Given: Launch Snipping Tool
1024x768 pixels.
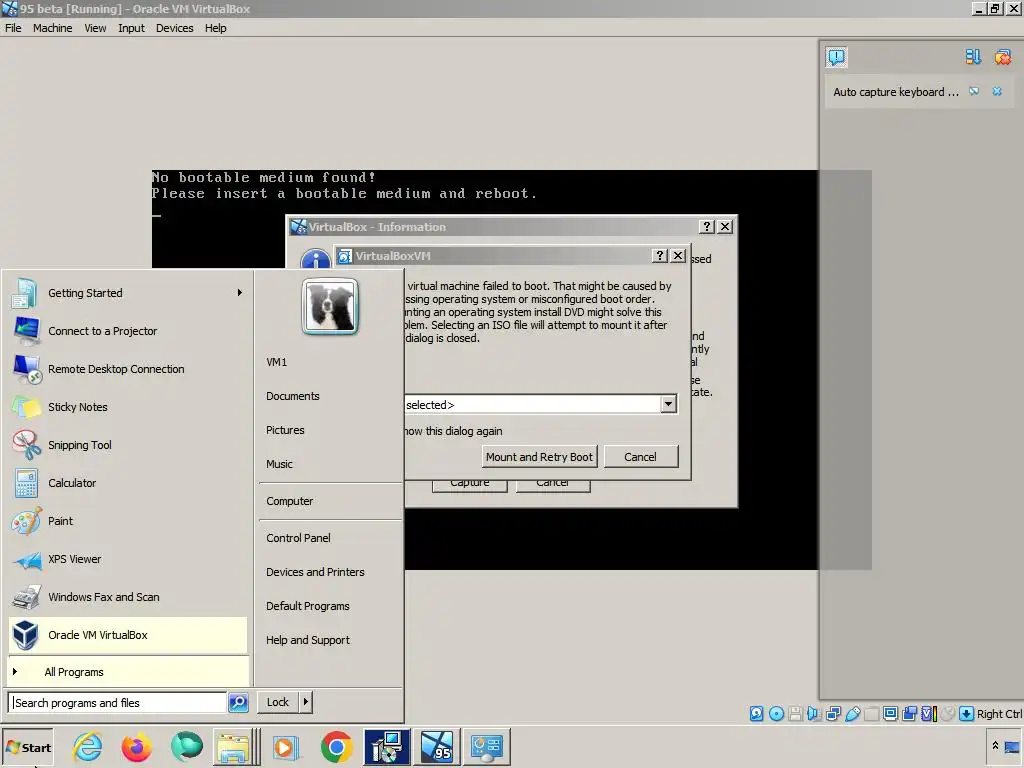Looking at the screenshot, I should (129, 445).
